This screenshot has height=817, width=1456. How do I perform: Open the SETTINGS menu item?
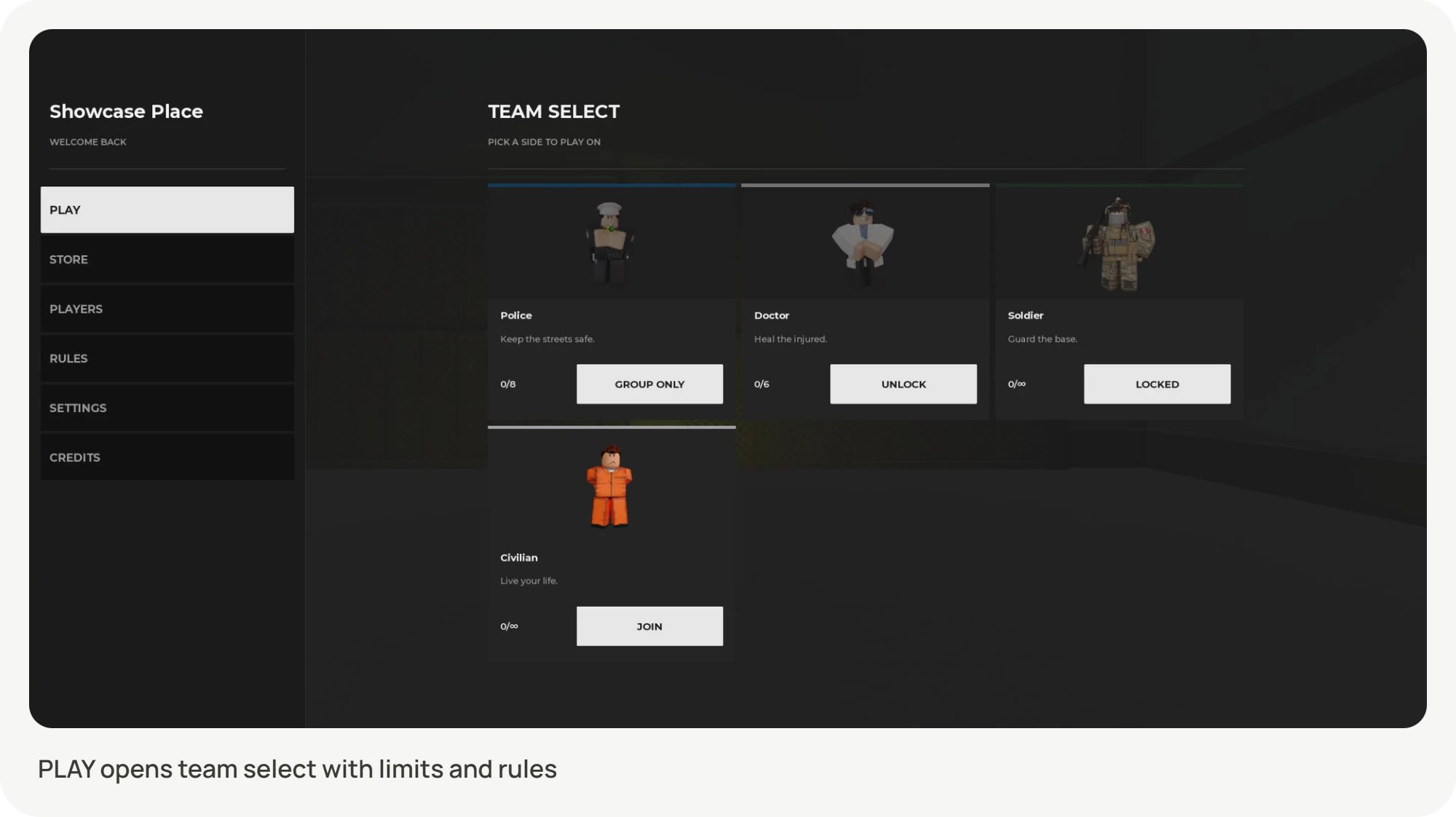point(167,408)
